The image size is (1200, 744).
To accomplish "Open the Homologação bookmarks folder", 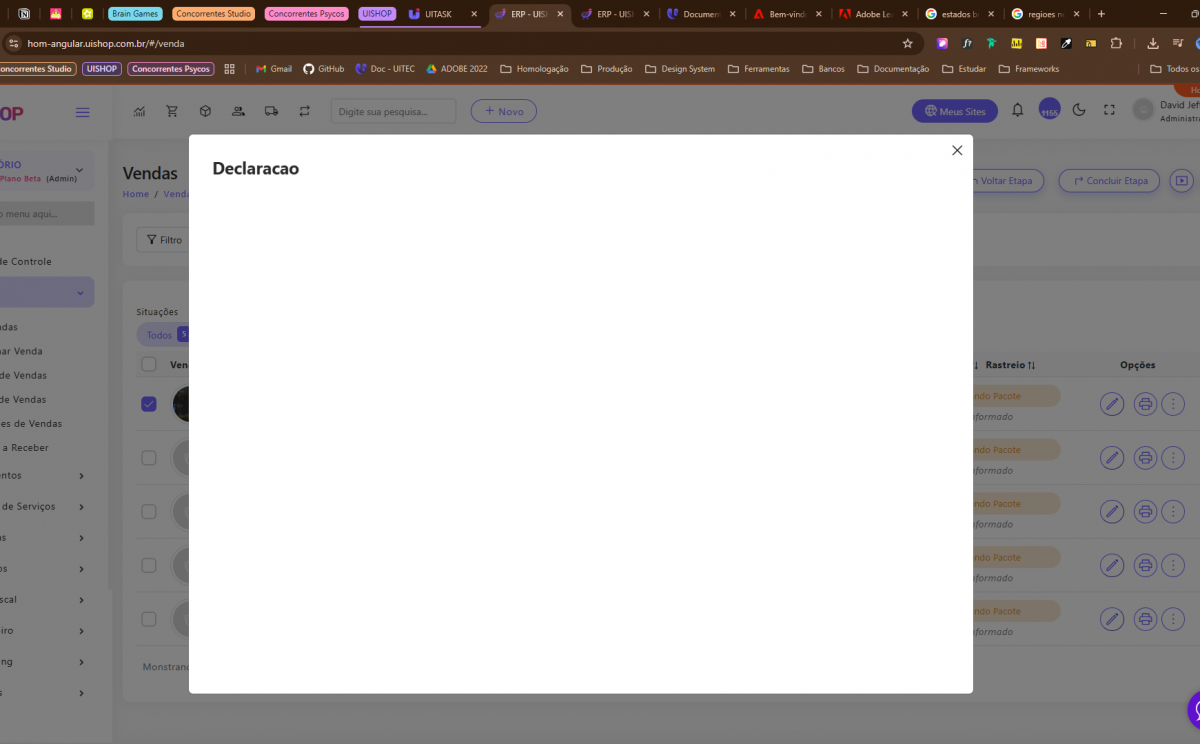I will (534, 69).
